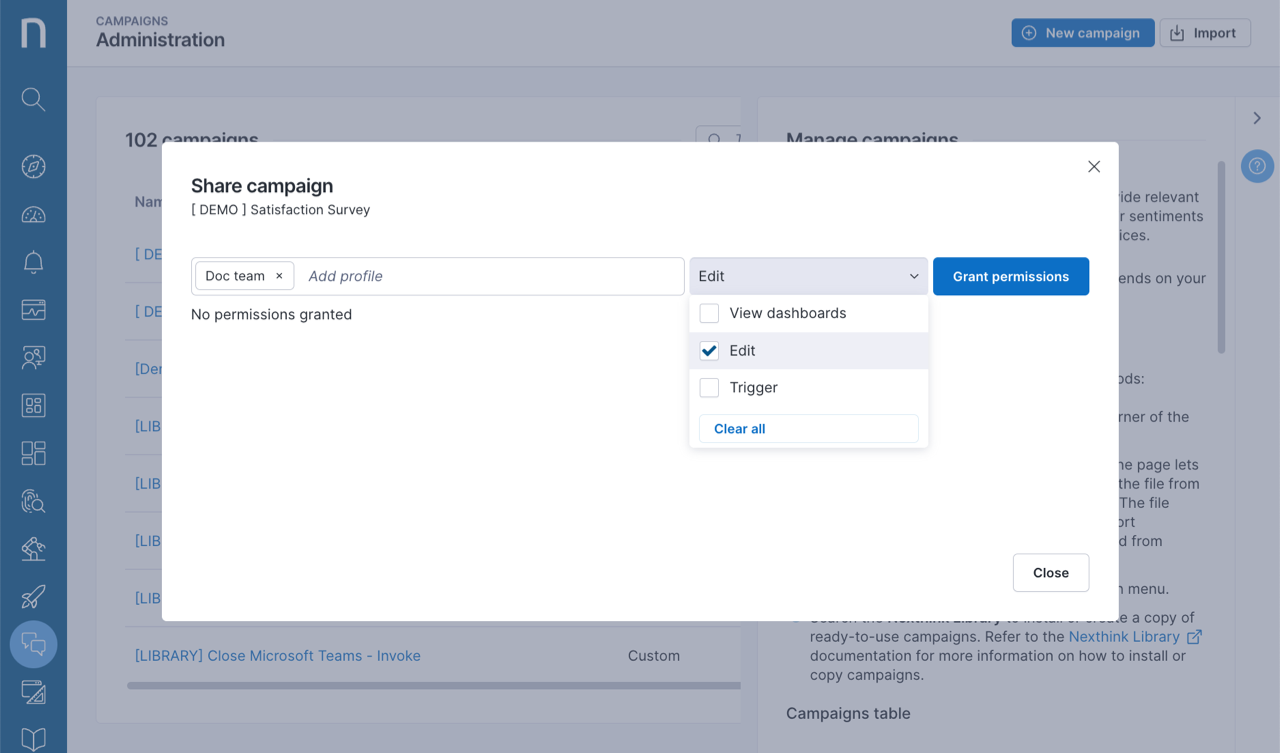Enable the Trigger permission
1280x753 pixels.
pyautogui.click(x=709, y=387)
